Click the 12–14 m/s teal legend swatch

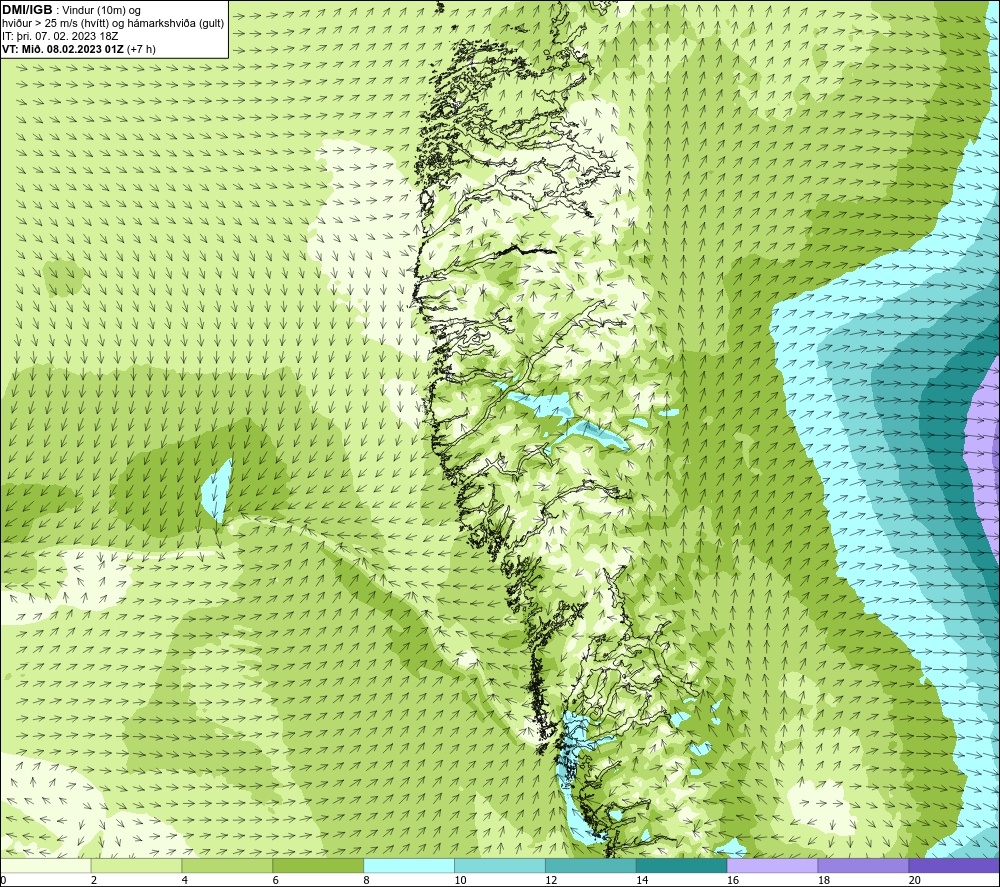coord(591,866)
